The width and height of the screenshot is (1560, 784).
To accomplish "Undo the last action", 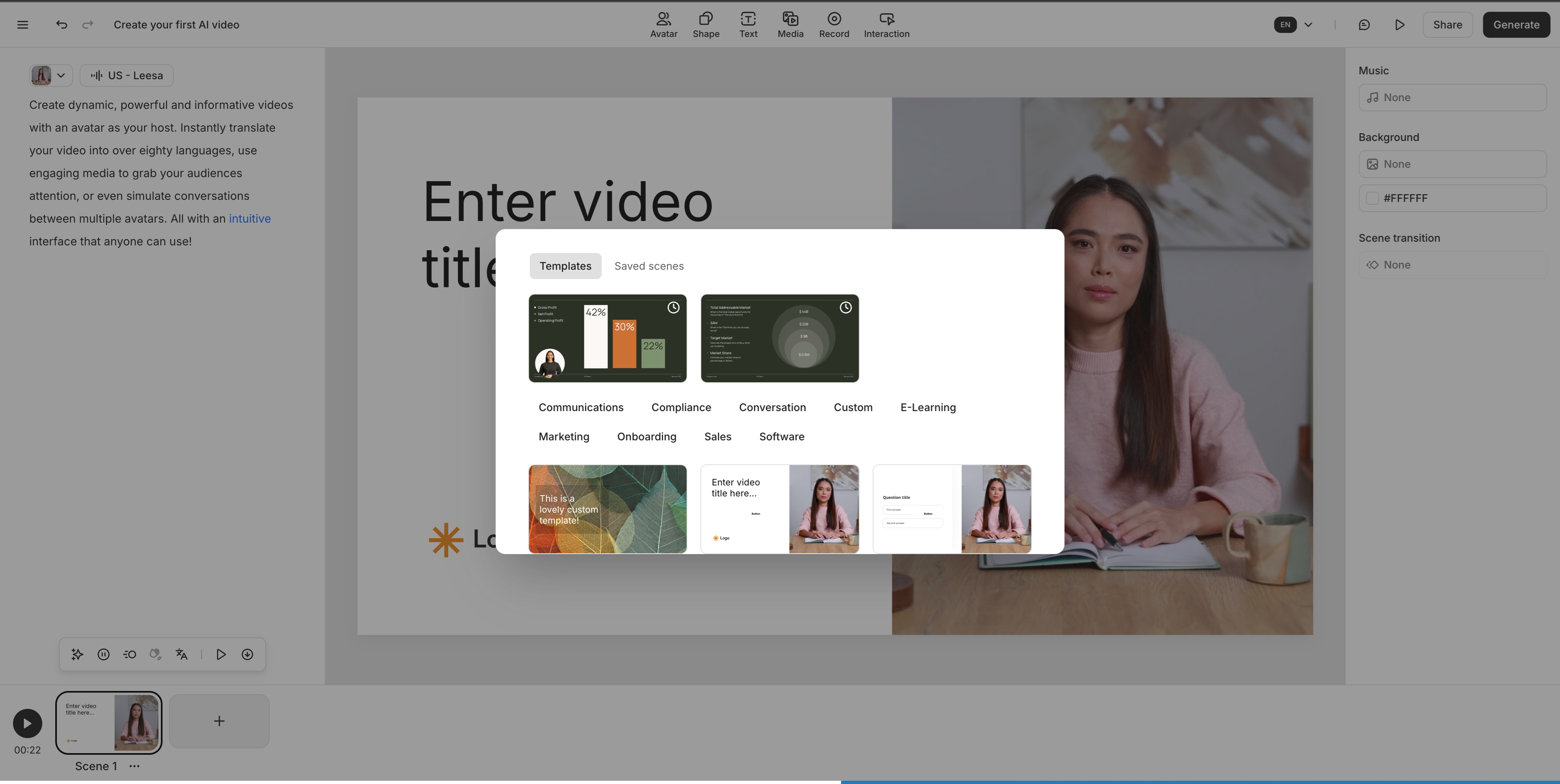I will tap(61, 24).
